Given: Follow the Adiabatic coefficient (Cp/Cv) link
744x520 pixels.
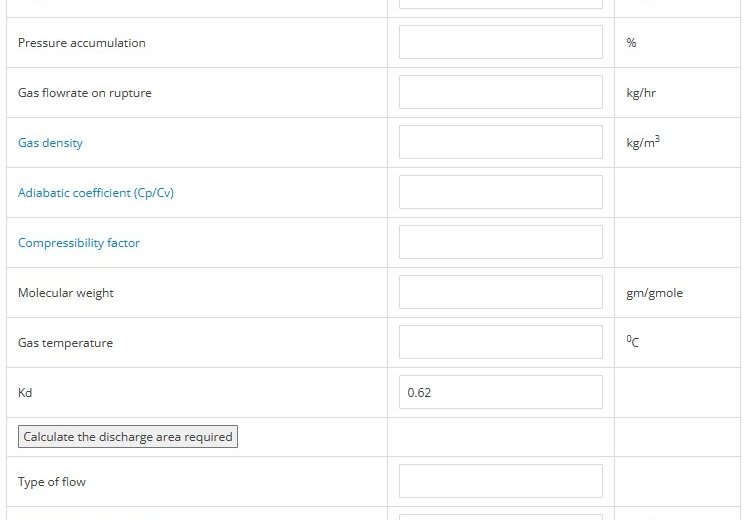Looking at the screenshot, I should point(96,193).
